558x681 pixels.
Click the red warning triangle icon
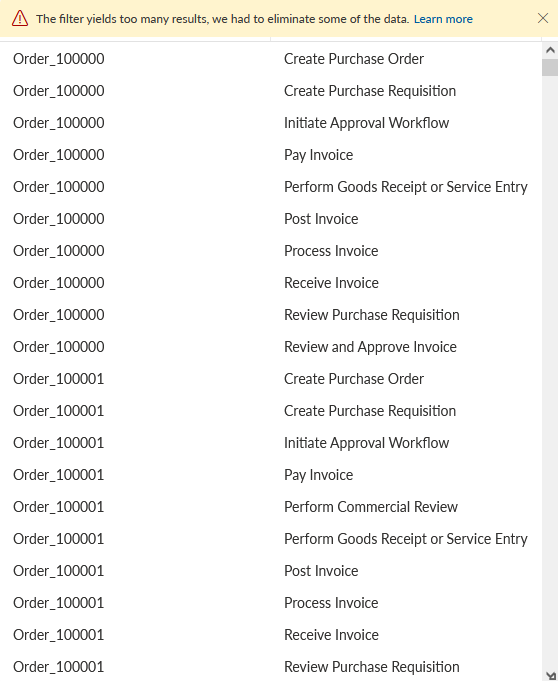[20, 19]
